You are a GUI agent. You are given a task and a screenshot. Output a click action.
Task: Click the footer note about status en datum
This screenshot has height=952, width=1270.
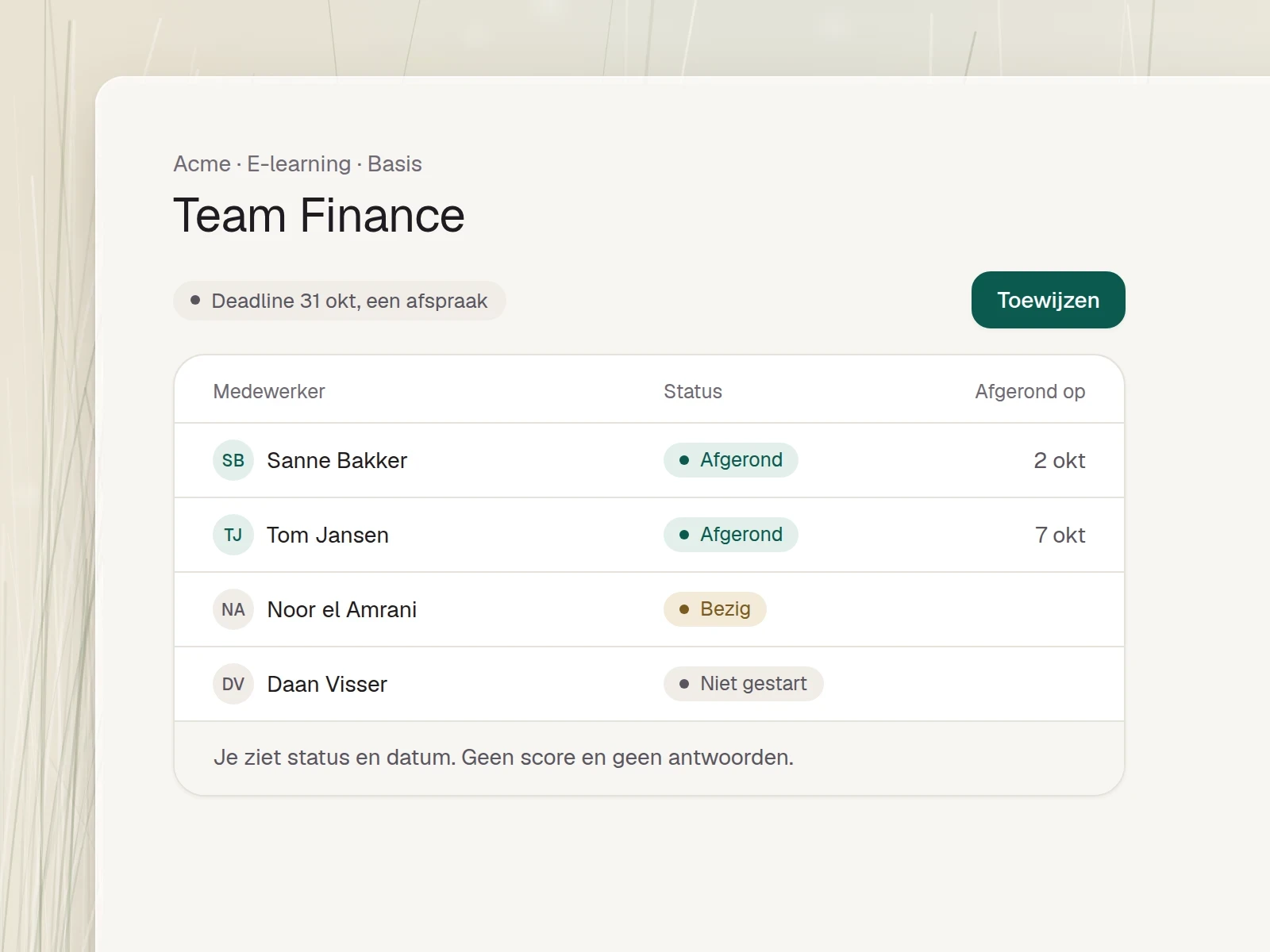coord(503,758)
